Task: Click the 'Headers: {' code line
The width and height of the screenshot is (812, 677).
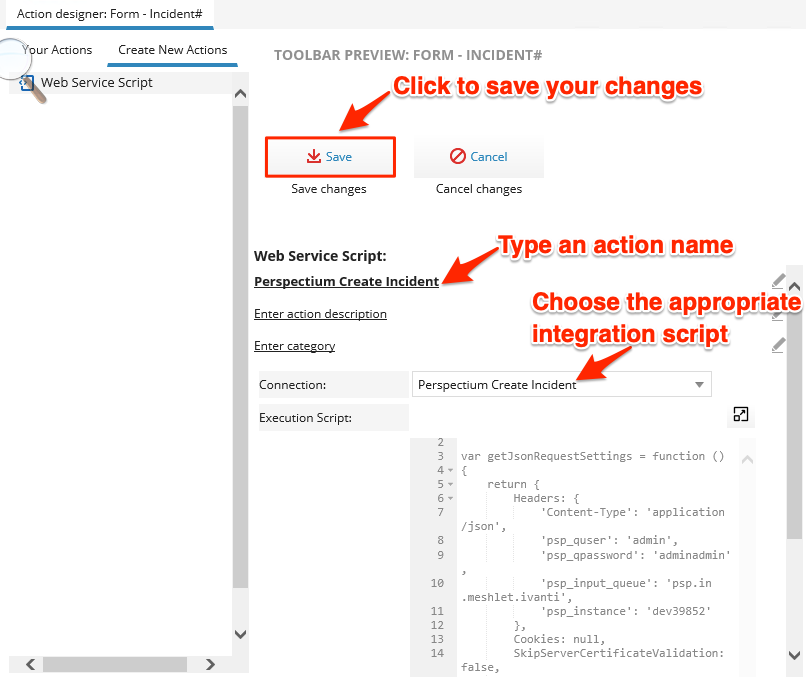Action: point(546,498)
